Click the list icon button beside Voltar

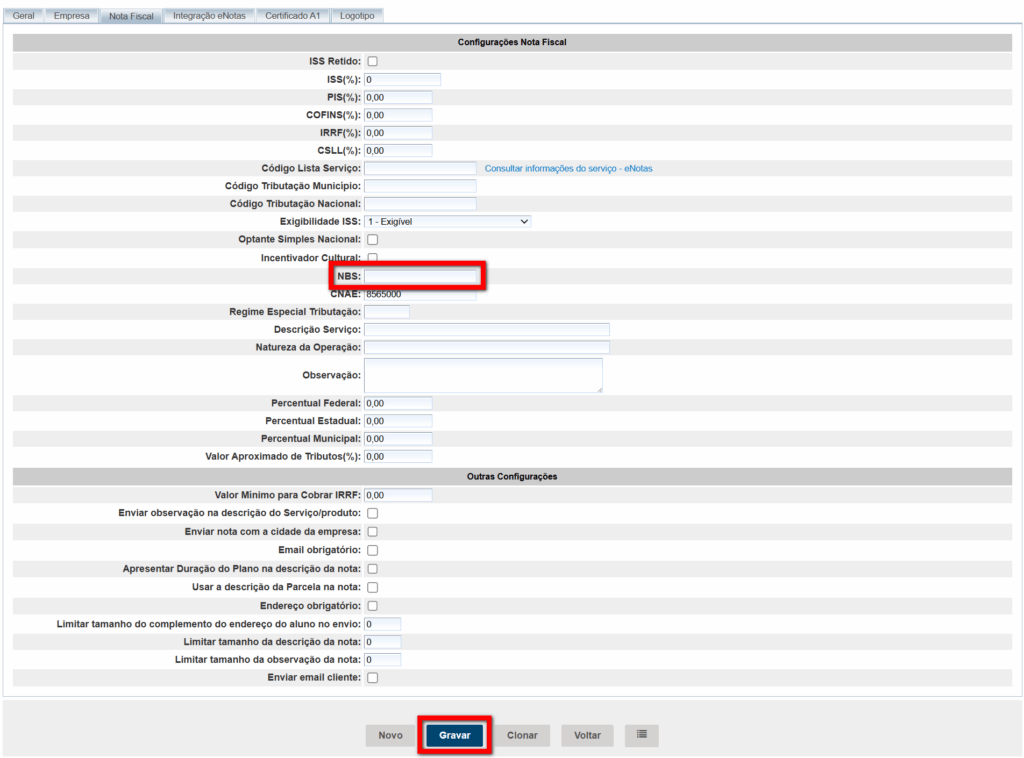click(641, 735)
